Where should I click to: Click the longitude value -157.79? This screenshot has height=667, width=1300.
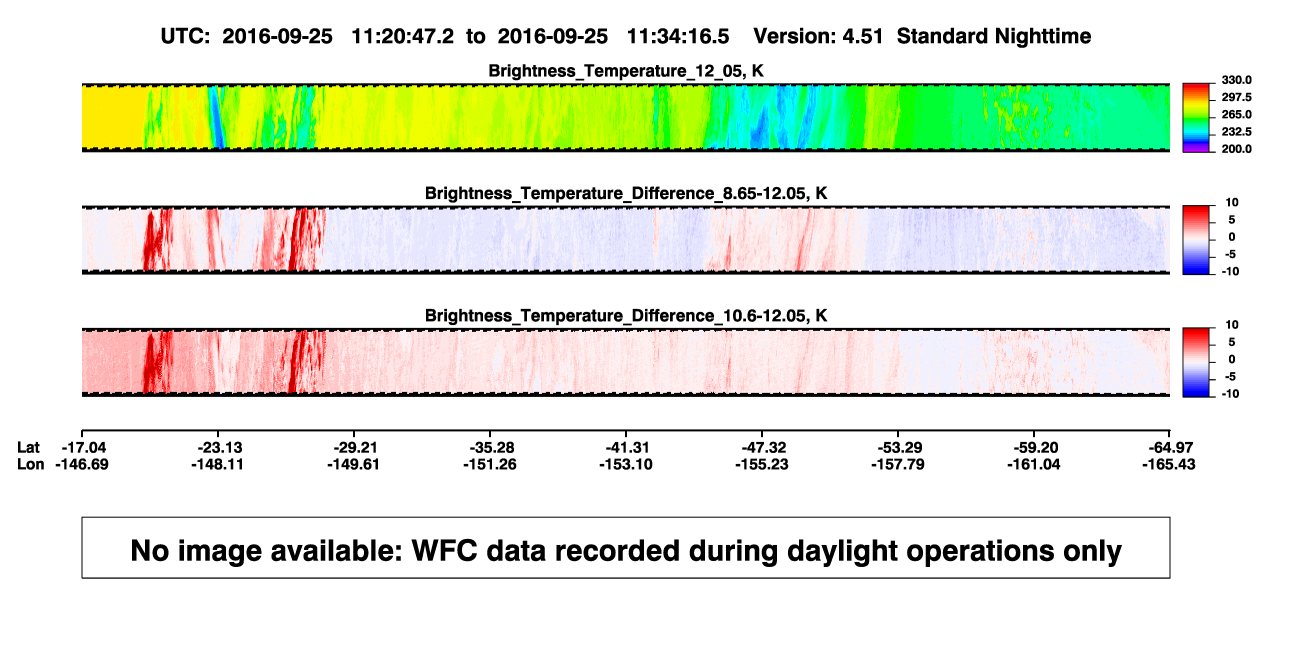(x=899, y=464)
